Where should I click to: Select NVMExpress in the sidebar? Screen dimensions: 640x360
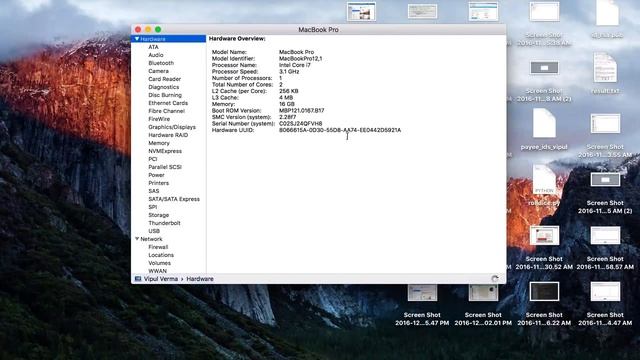click(165, 151)
